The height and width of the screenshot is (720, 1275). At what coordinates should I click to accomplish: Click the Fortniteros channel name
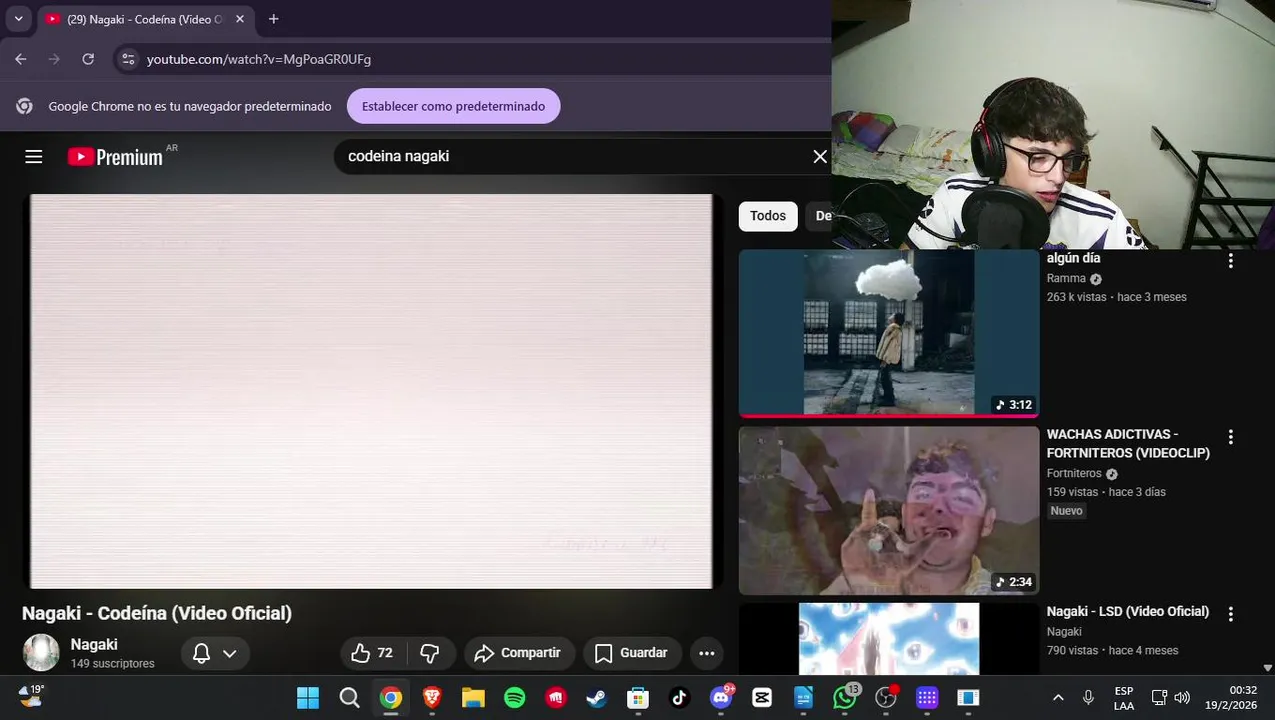(1074, 474)
